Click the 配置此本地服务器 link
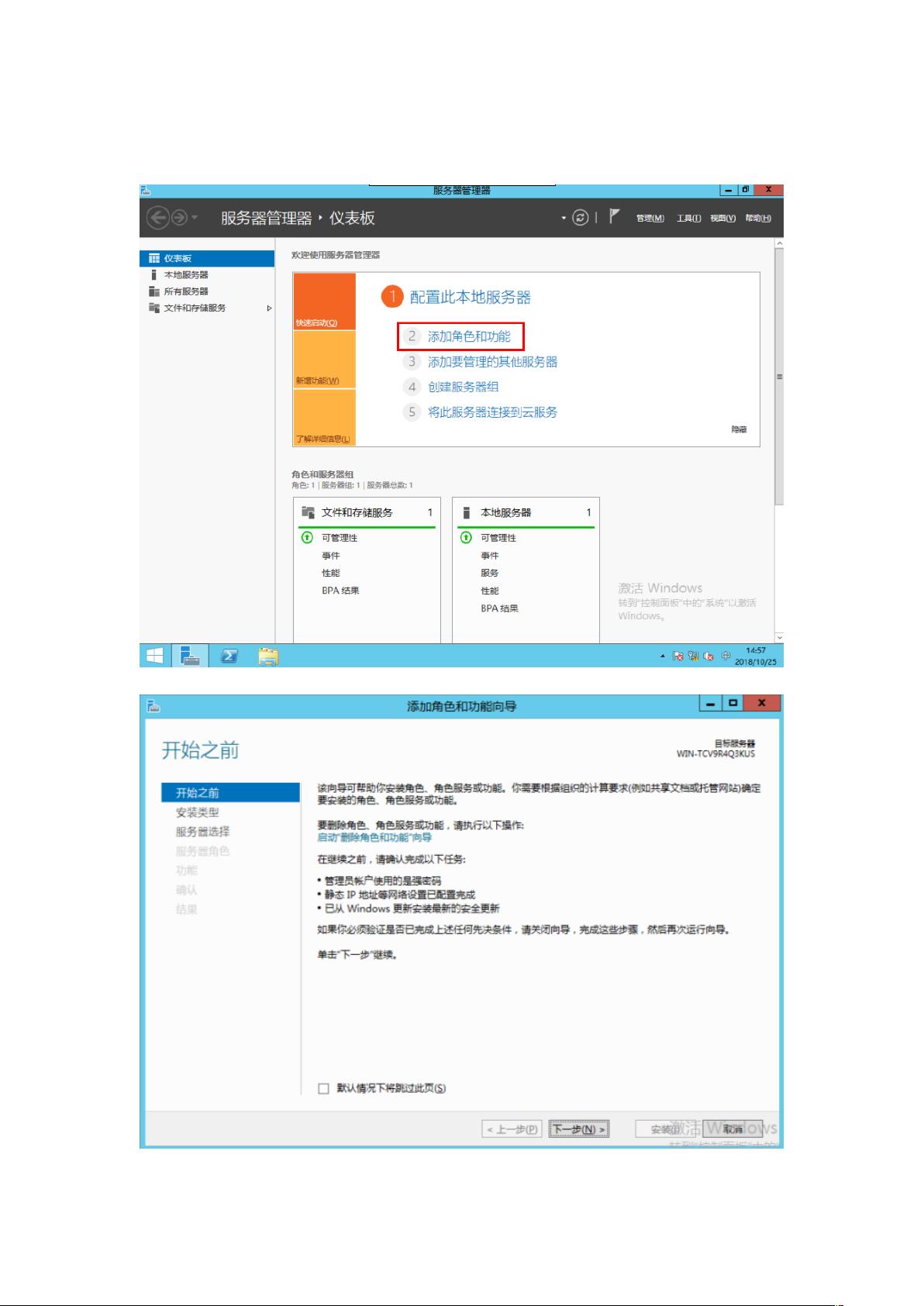924x1306 pixels. tap(470, 297)
